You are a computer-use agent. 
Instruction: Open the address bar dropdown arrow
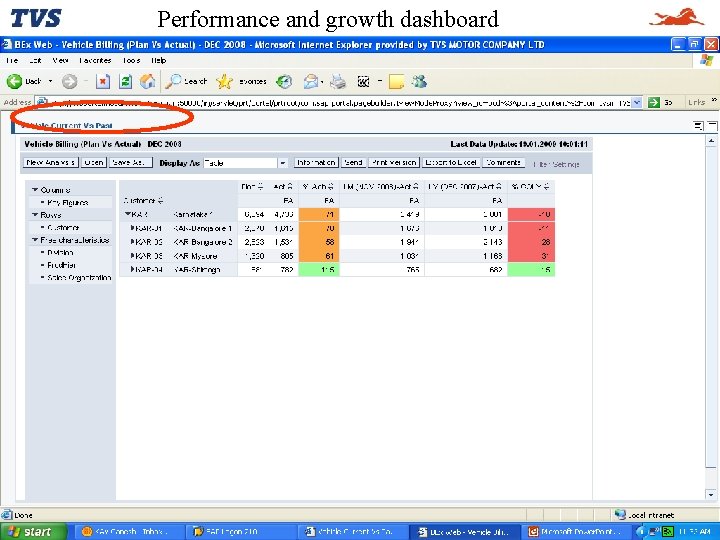[637, 102]
